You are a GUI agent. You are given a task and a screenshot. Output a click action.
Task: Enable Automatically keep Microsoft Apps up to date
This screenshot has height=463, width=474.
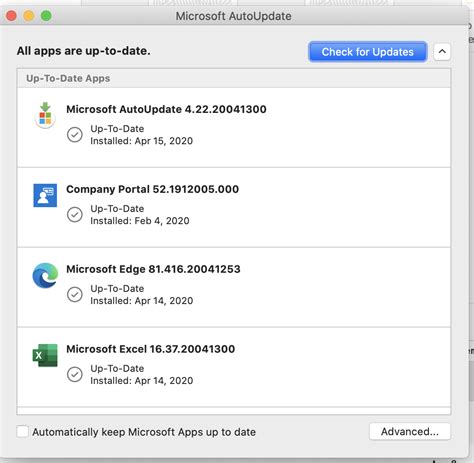coord(23,431)
